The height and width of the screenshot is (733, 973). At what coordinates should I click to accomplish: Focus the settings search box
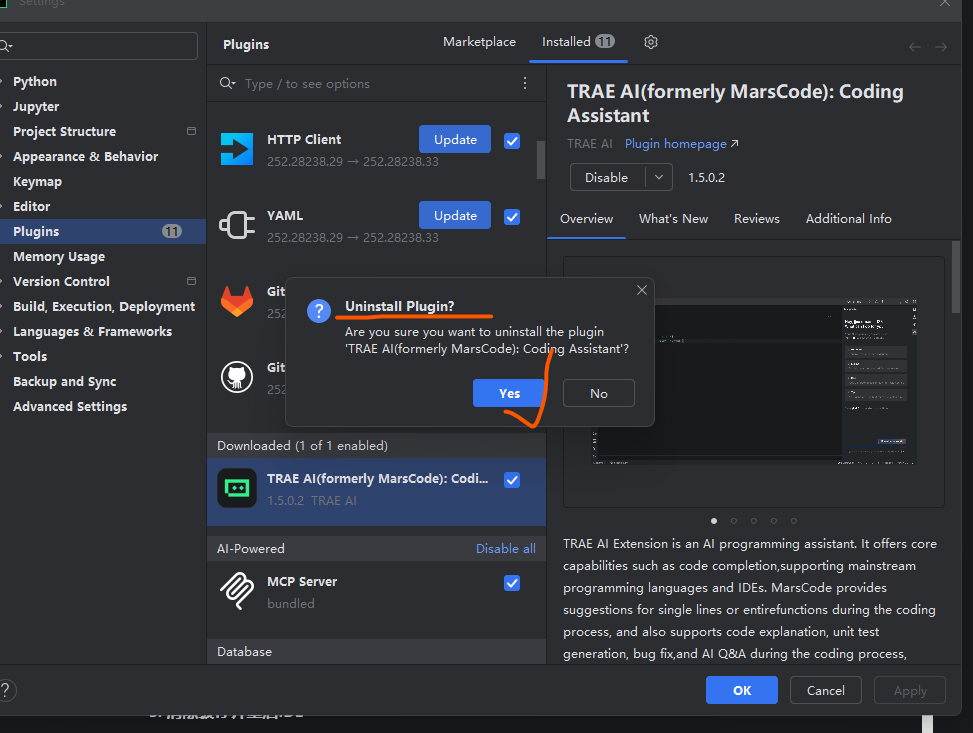tap(99, 46)
